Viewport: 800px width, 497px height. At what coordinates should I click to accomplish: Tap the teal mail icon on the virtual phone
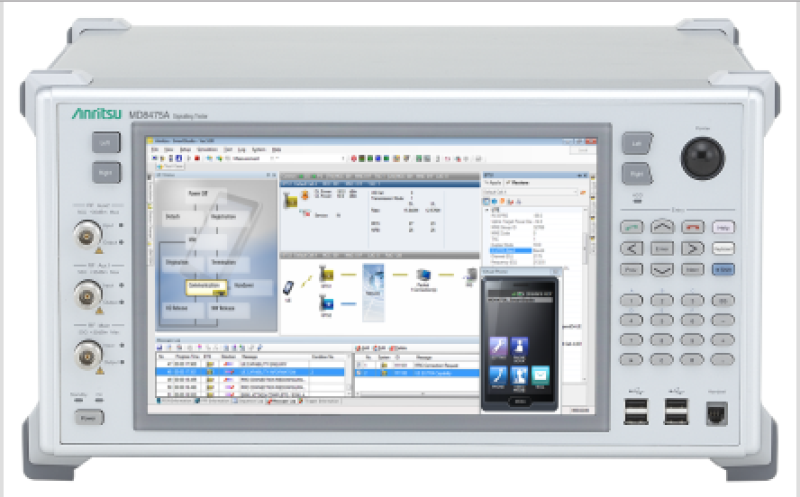540,376
